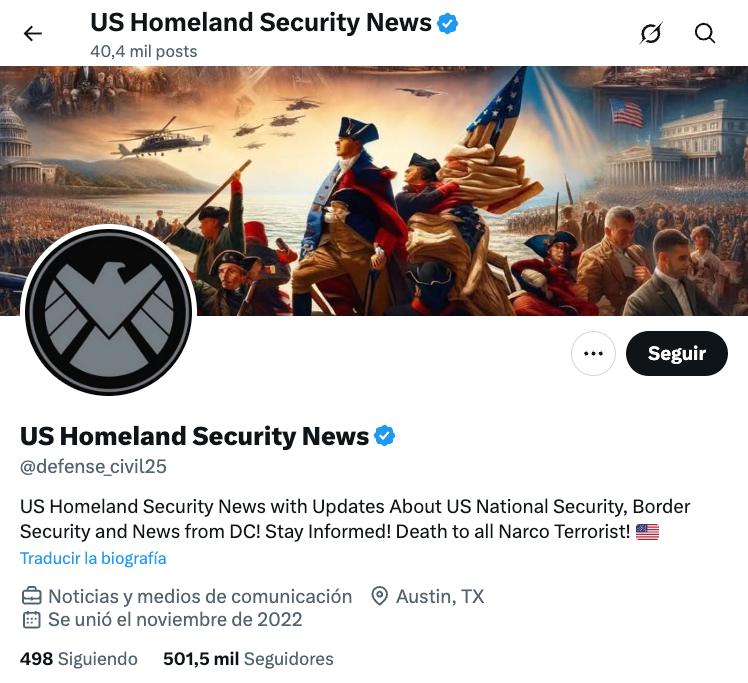This screenshot has width=748, height=683.
Task: Click the US flag emoji in bio
Action: (x=647, y=532)
